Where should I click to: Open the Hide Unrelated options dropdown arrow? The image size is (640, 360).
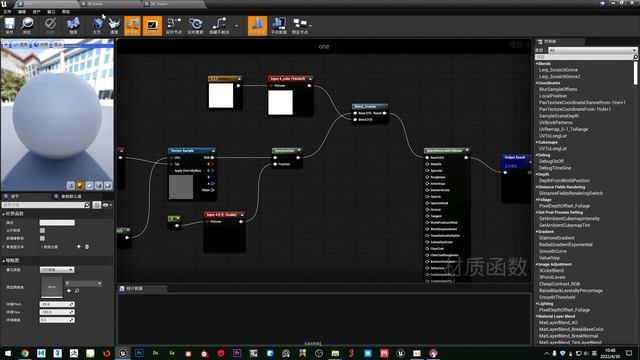click(237, 26)
